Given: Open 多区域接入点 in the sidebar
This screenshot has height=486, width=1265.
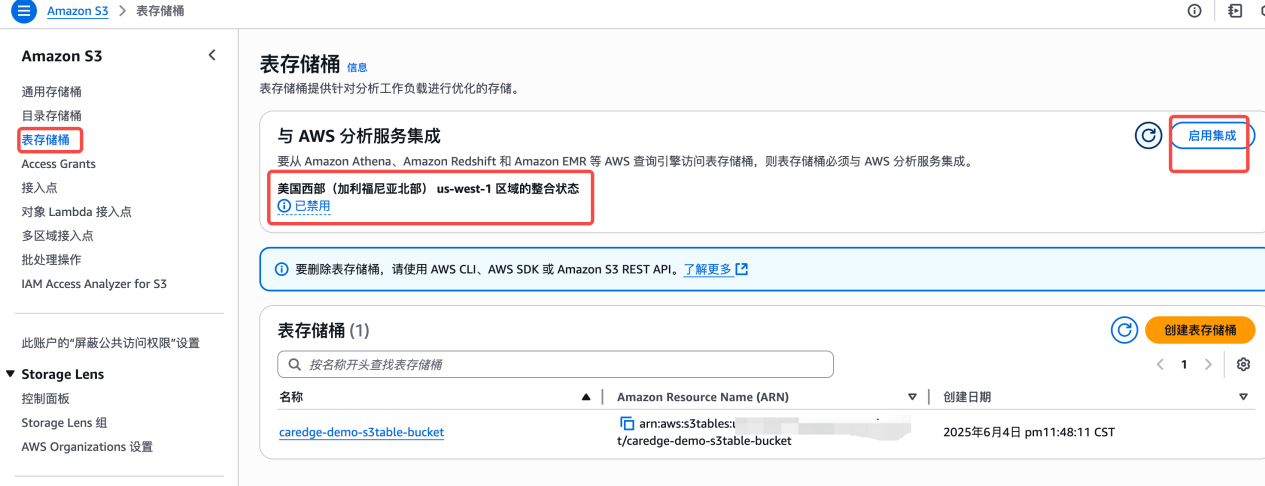Looking at the screenshot, I should pos(58,235).
